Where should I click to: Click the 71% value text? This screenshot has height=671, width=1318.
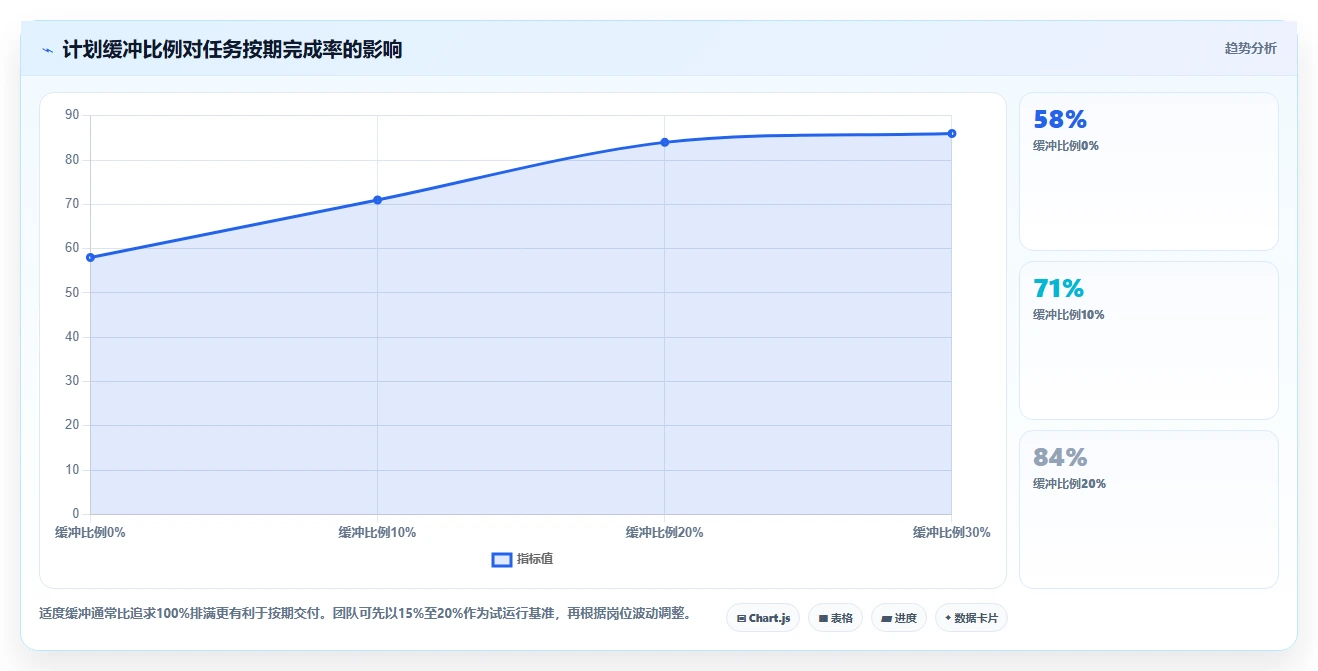tap(1059, 288)
